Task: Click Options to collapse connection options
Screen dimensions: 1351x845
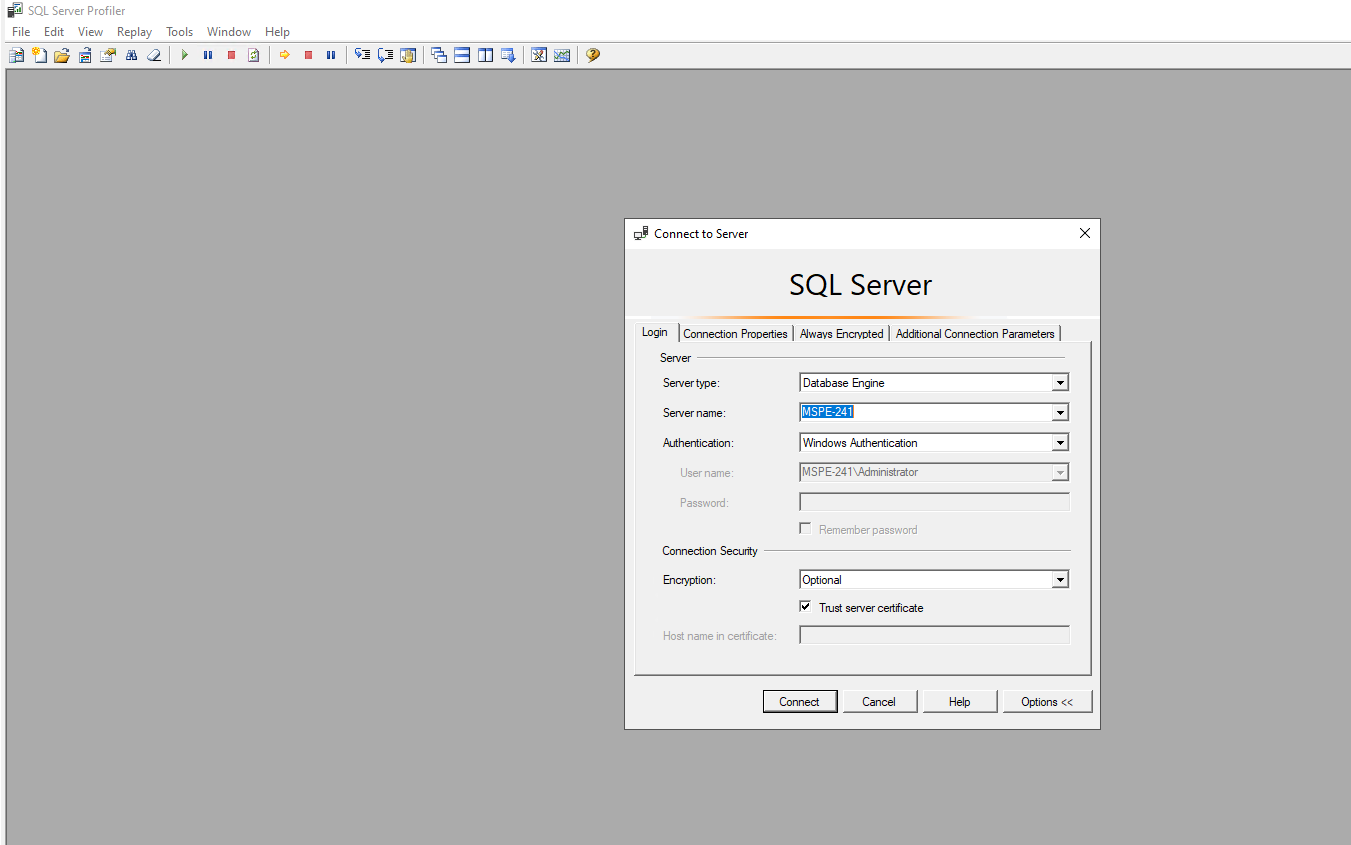Action: (x=1047, y=701)
